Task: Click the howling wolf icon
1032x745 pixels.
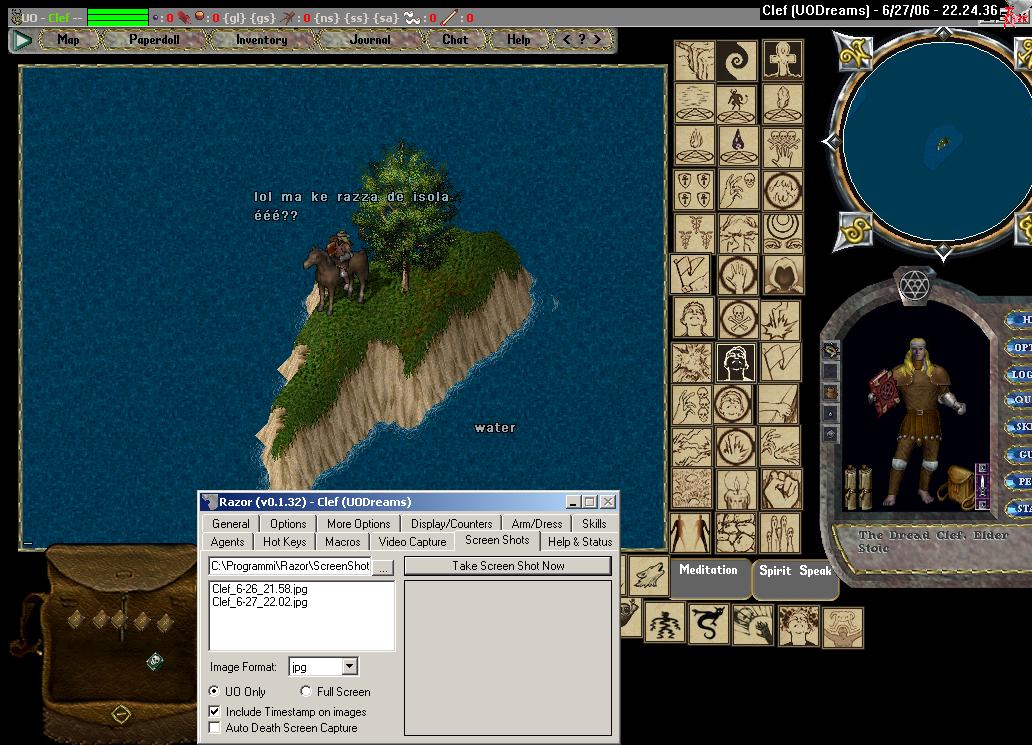Action: (x=649, y=576)
